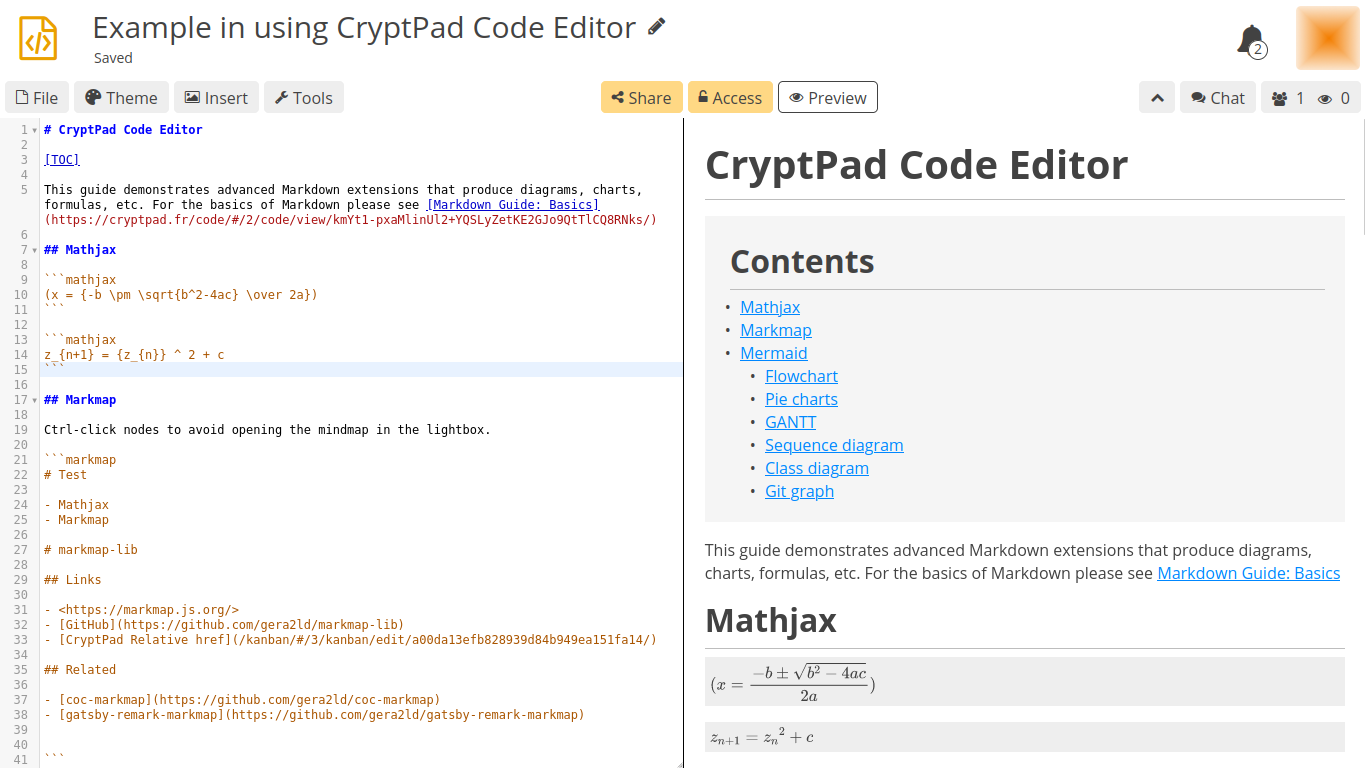Image resolution: width=1366 pixels, height=768 pixels.
Task: Click the viewers eye icon
Action: 1325,98
